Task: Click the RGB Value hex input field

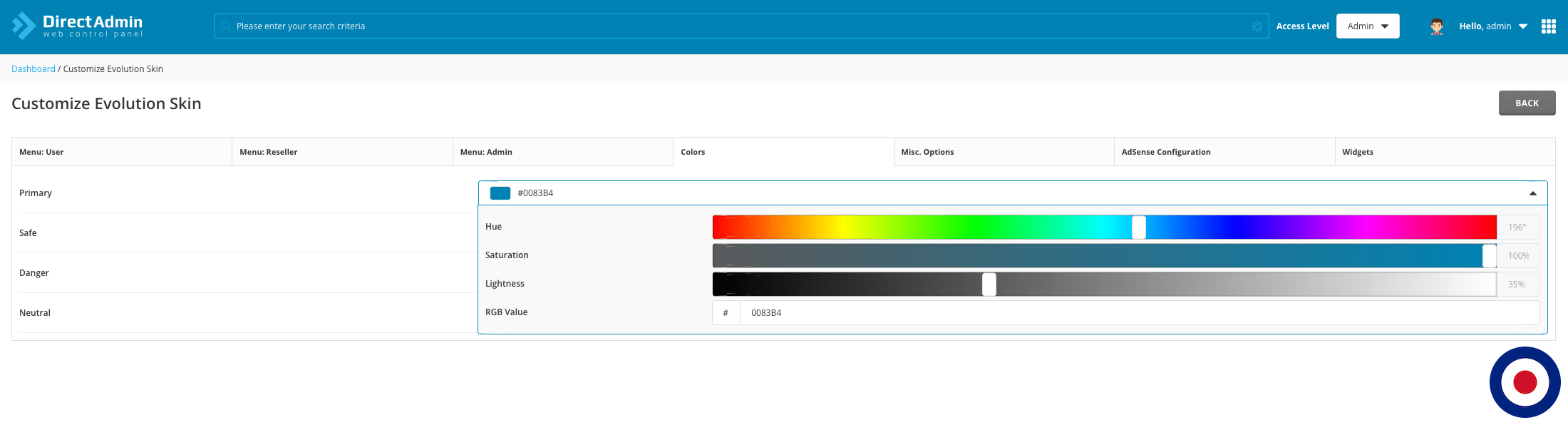Action: point(1139,313)
